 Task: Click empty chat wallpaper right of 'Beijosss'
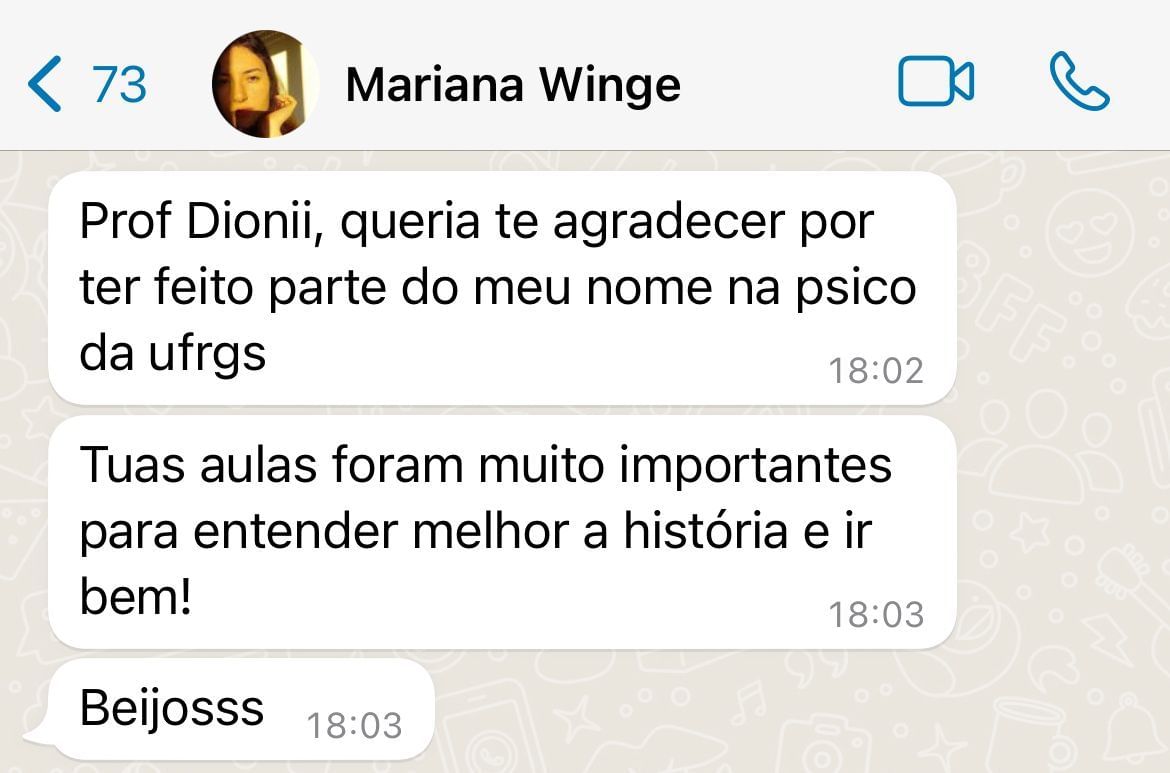coord(746,709)
